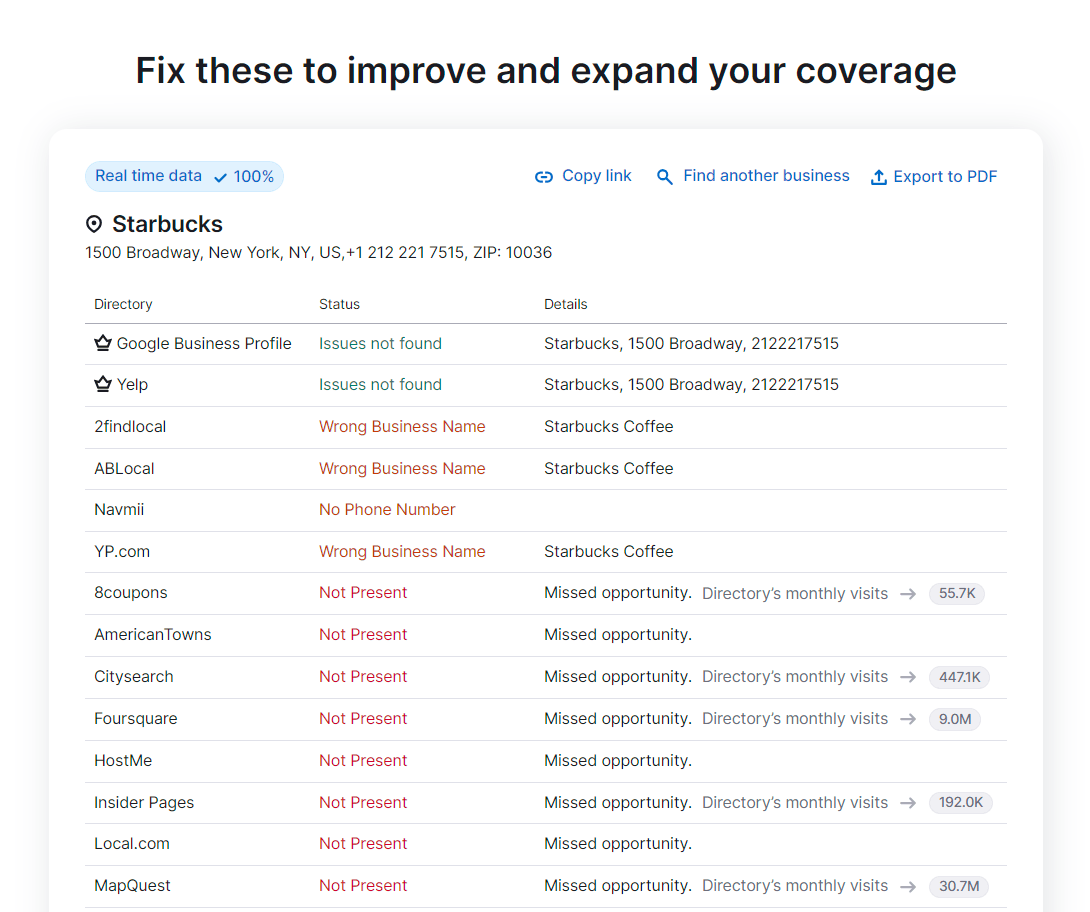The width and height of the screenshot is (1090, 912).
Task: Click the 447.1K visits badge for Citysearch
Action: point(958,677)
